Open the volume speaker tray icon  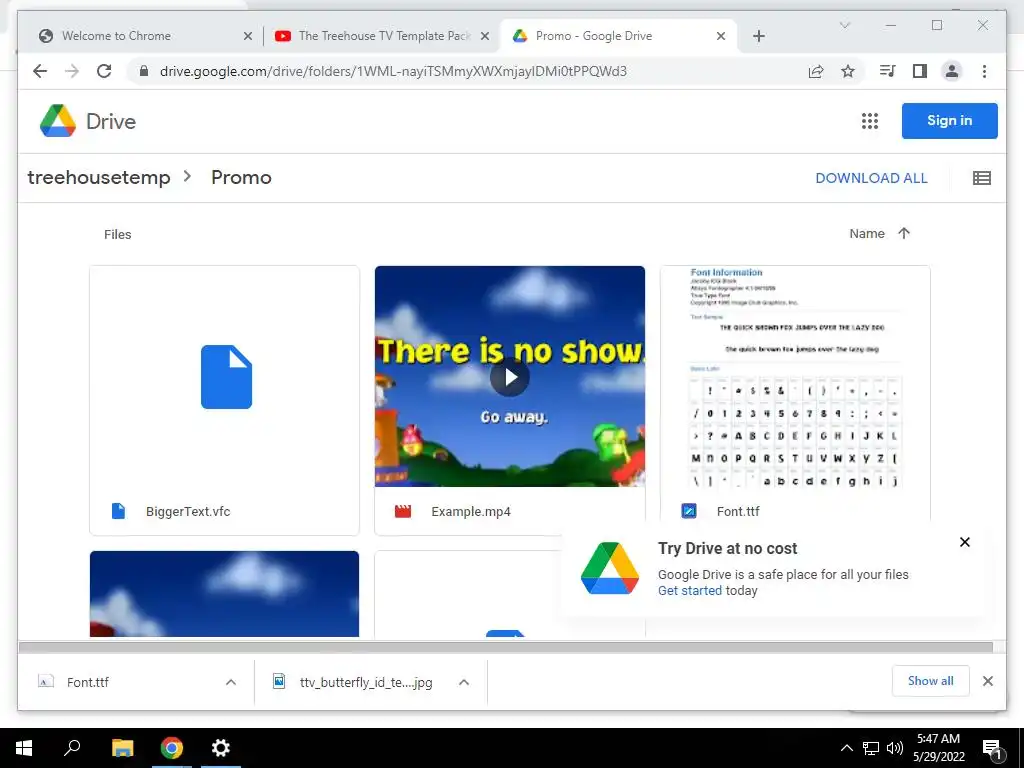895,748
